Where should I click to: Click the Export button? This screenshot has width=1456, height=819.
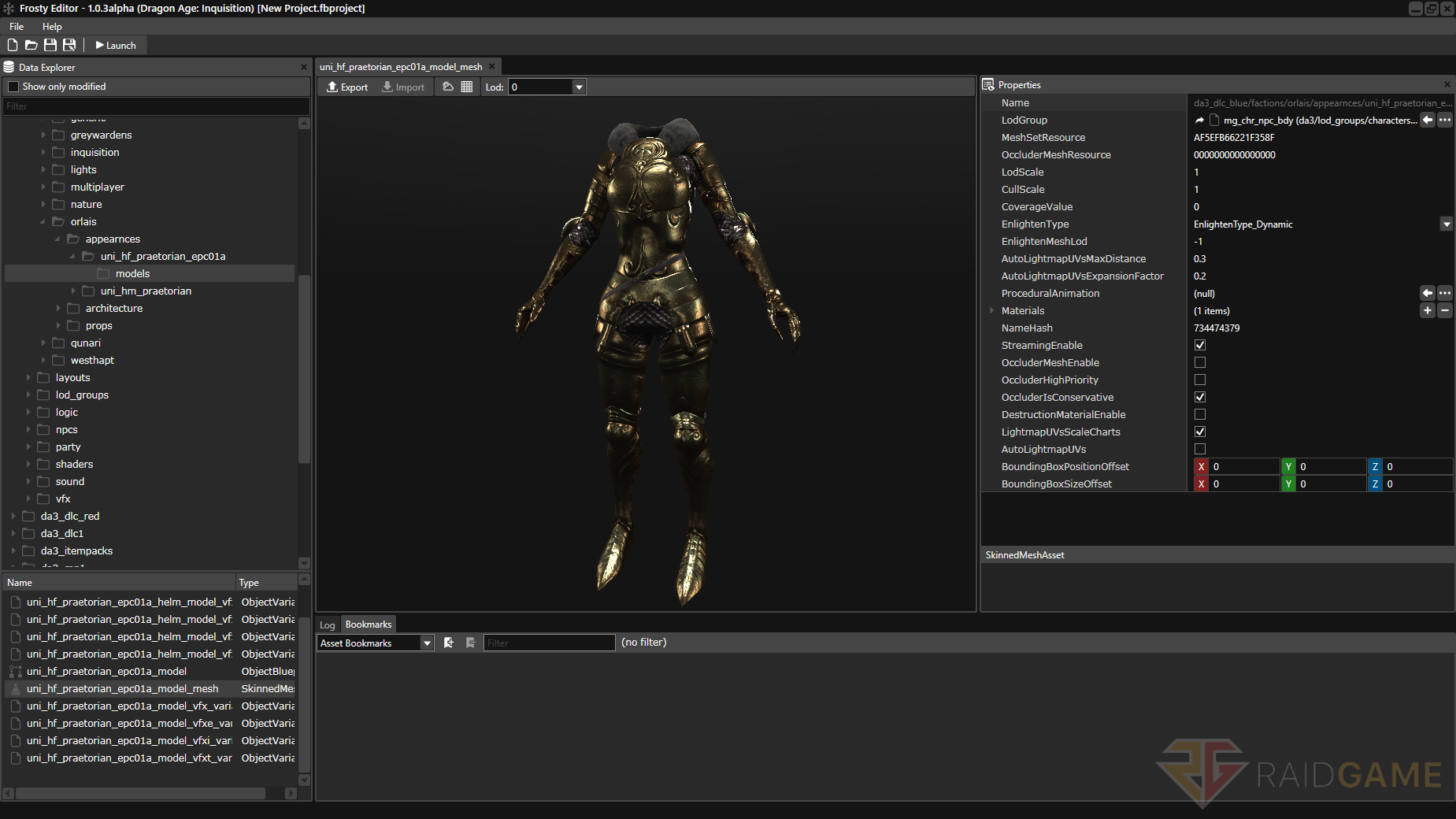(x=347, y=87)
